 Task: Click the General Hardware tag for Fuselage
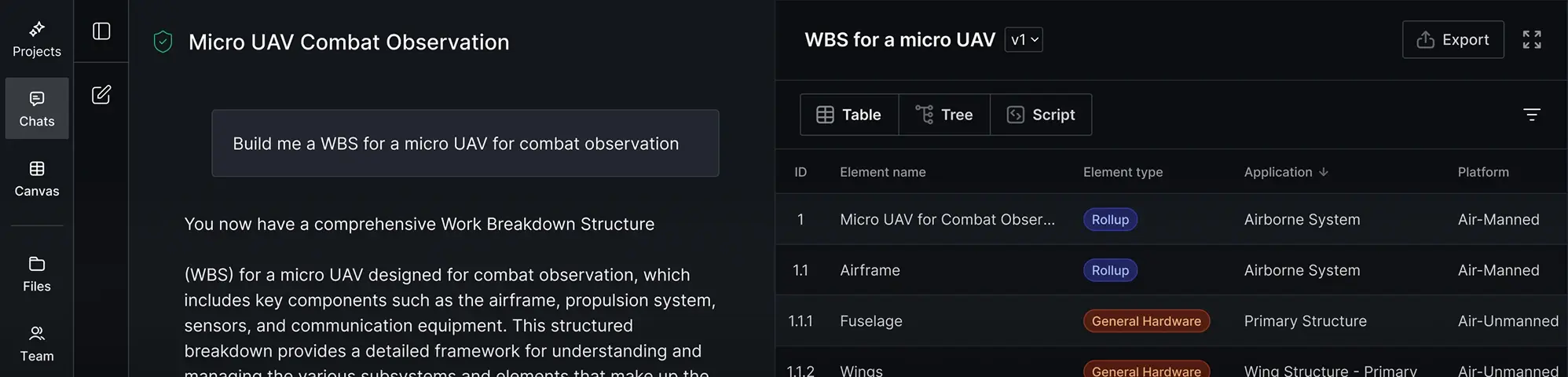click(1145, 321)
